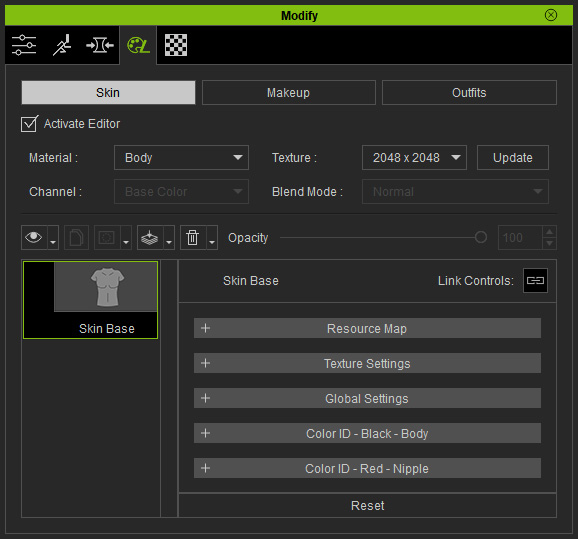This screenshot has width=578, height=539.
Task: Click the Opacity slider handle
Action: coord(481,237)
